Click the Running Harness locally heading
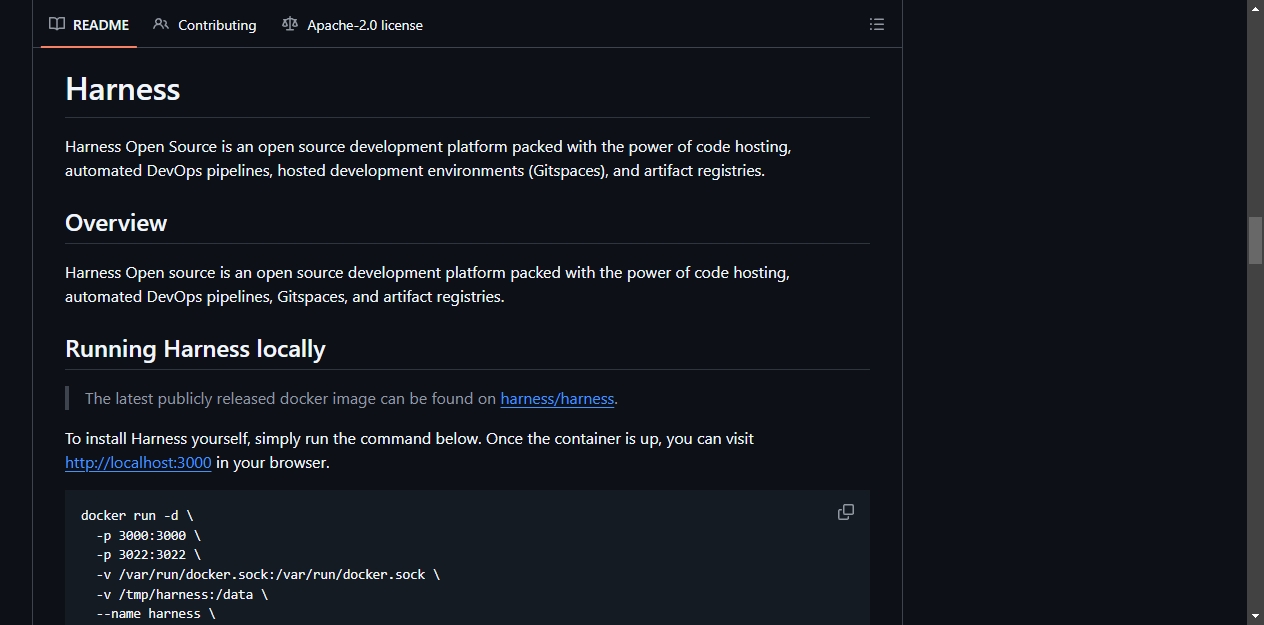1264x625 pixels. tap(195, 349)
